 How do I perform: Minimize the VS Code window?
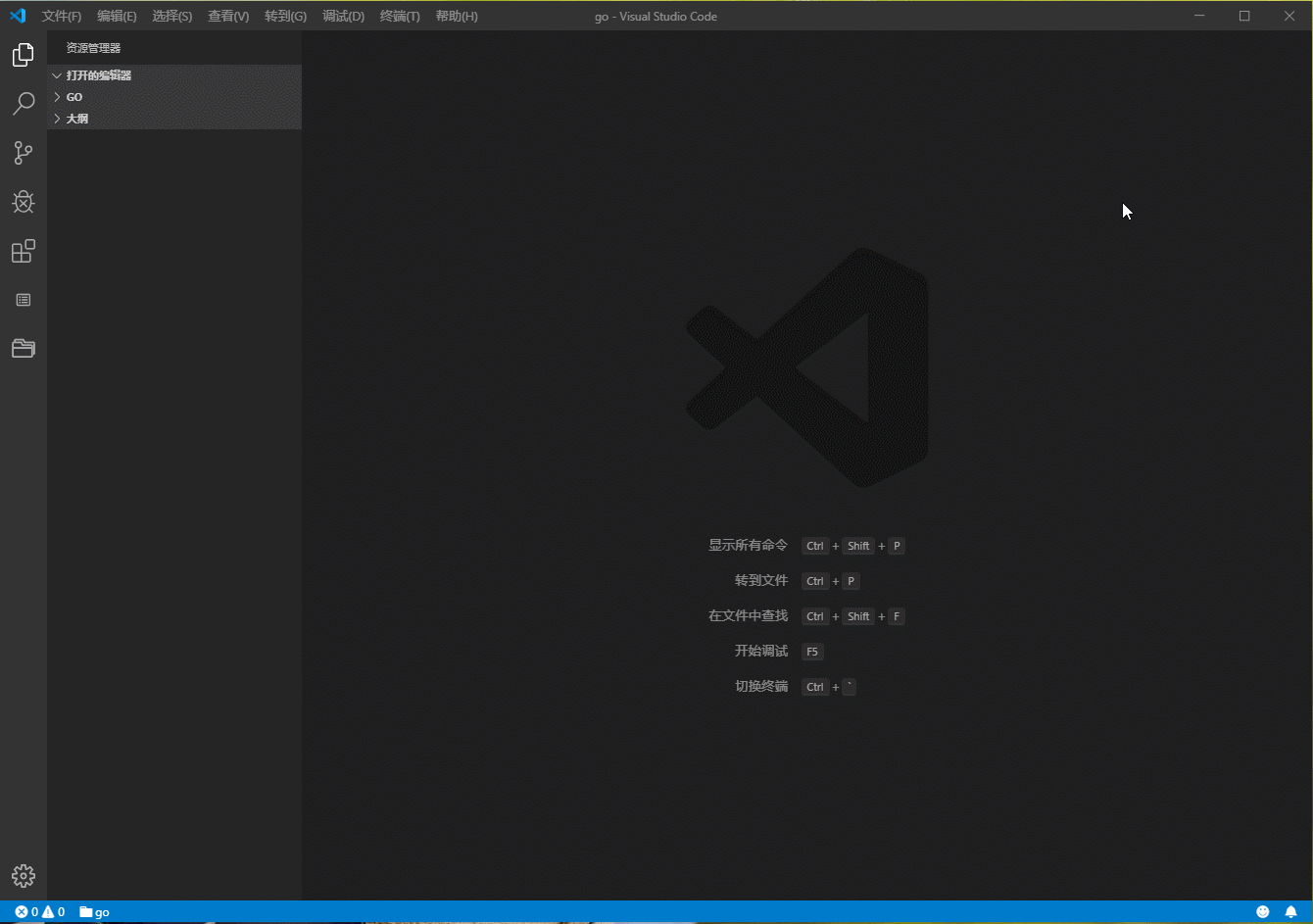pos(1199,16)
